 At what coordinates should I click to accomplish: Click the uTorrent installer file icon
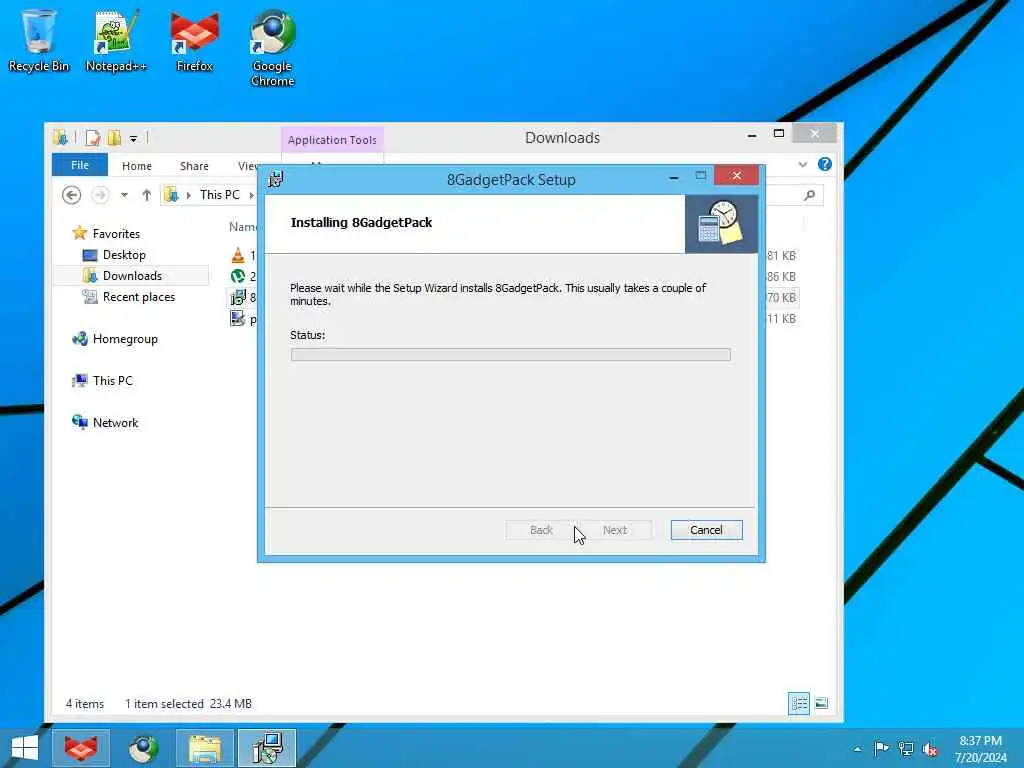pyautogui.click(x=238, y=276)
